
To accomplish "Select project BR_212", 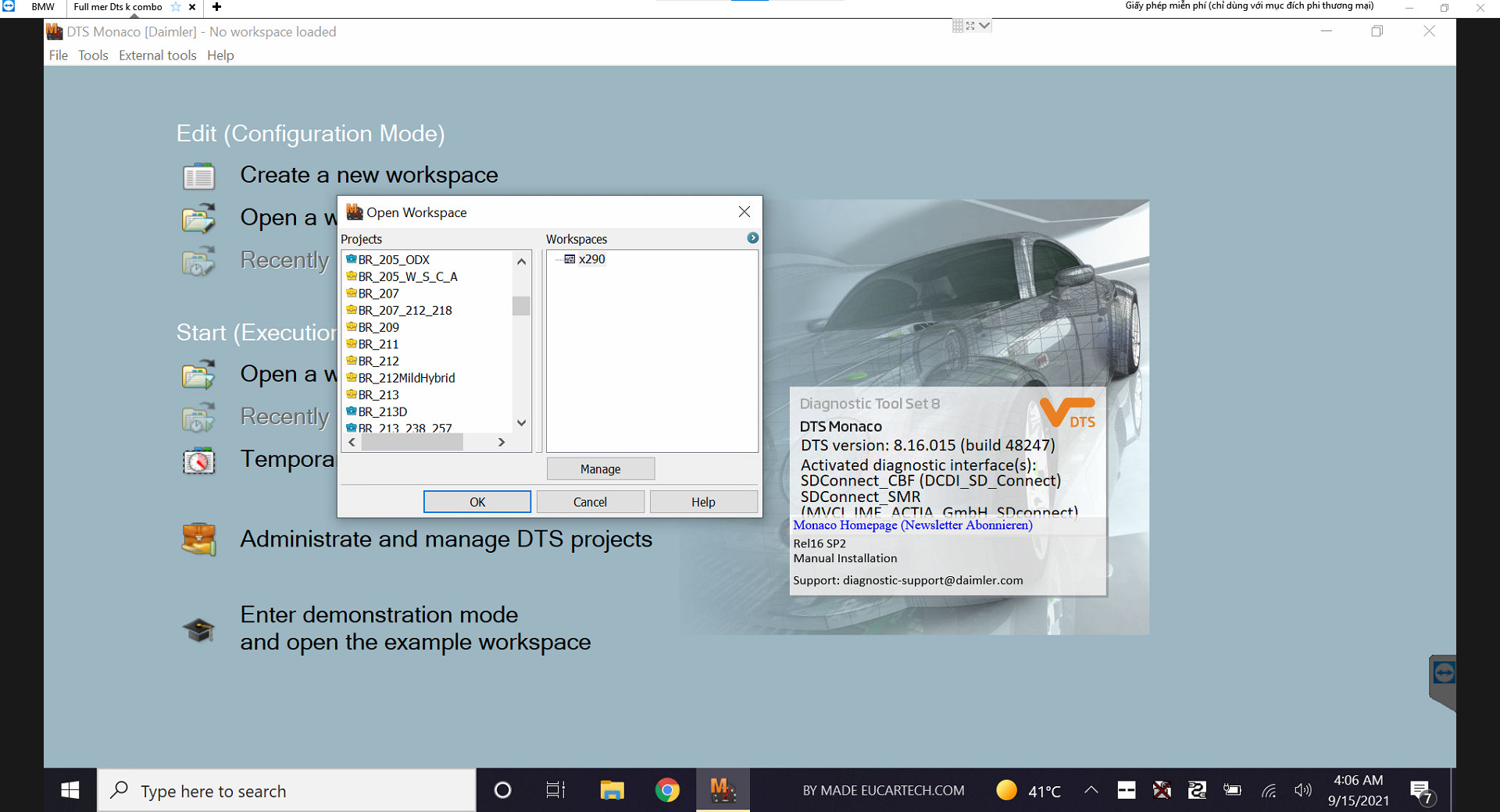I will tap(378, 361).
